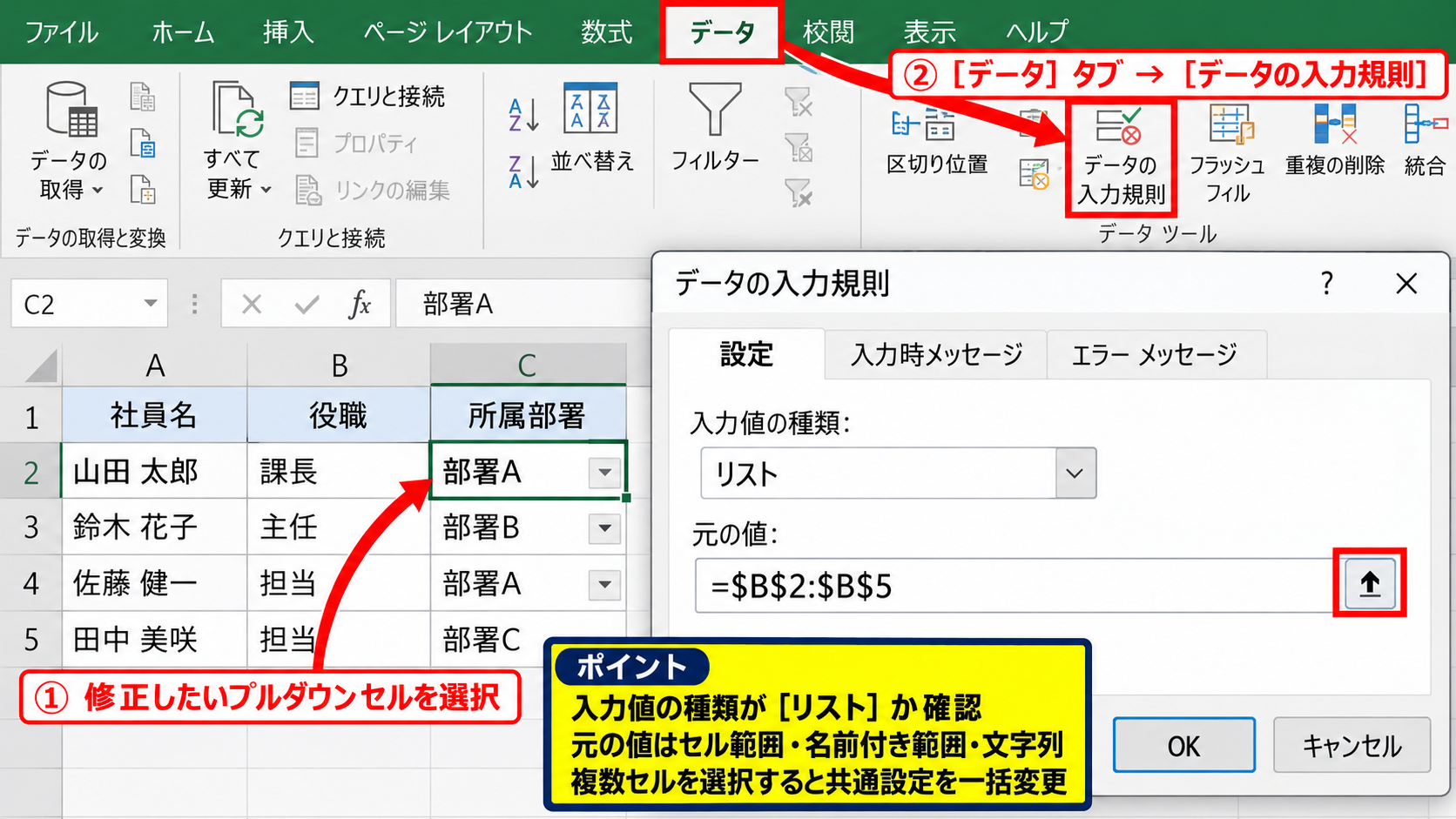Click the キャンセル button
1456x819 pixels.
click(1352, 745)
